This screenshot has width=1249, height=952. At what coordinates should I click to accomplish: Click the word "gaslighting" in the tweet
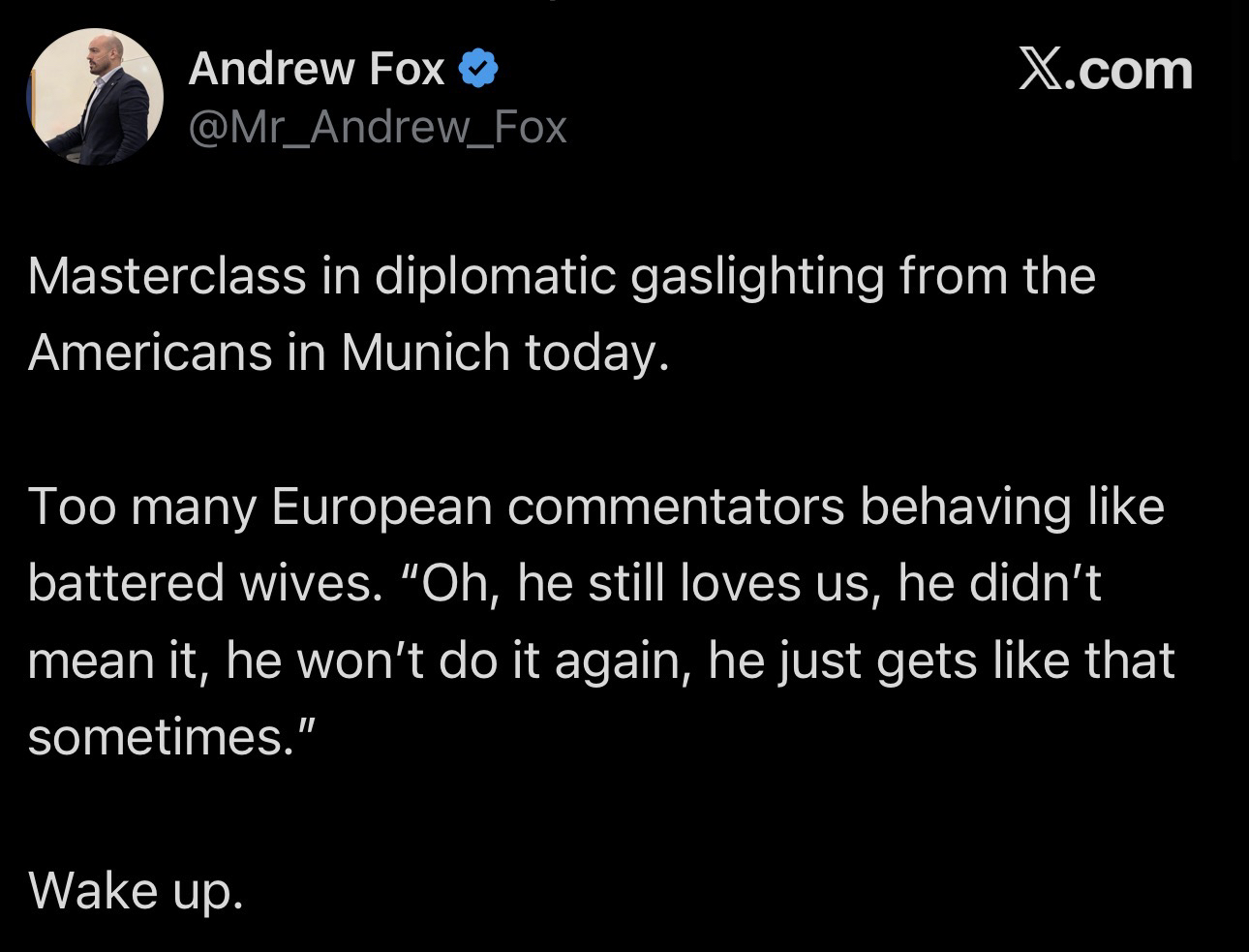click(x=757, y=276)
